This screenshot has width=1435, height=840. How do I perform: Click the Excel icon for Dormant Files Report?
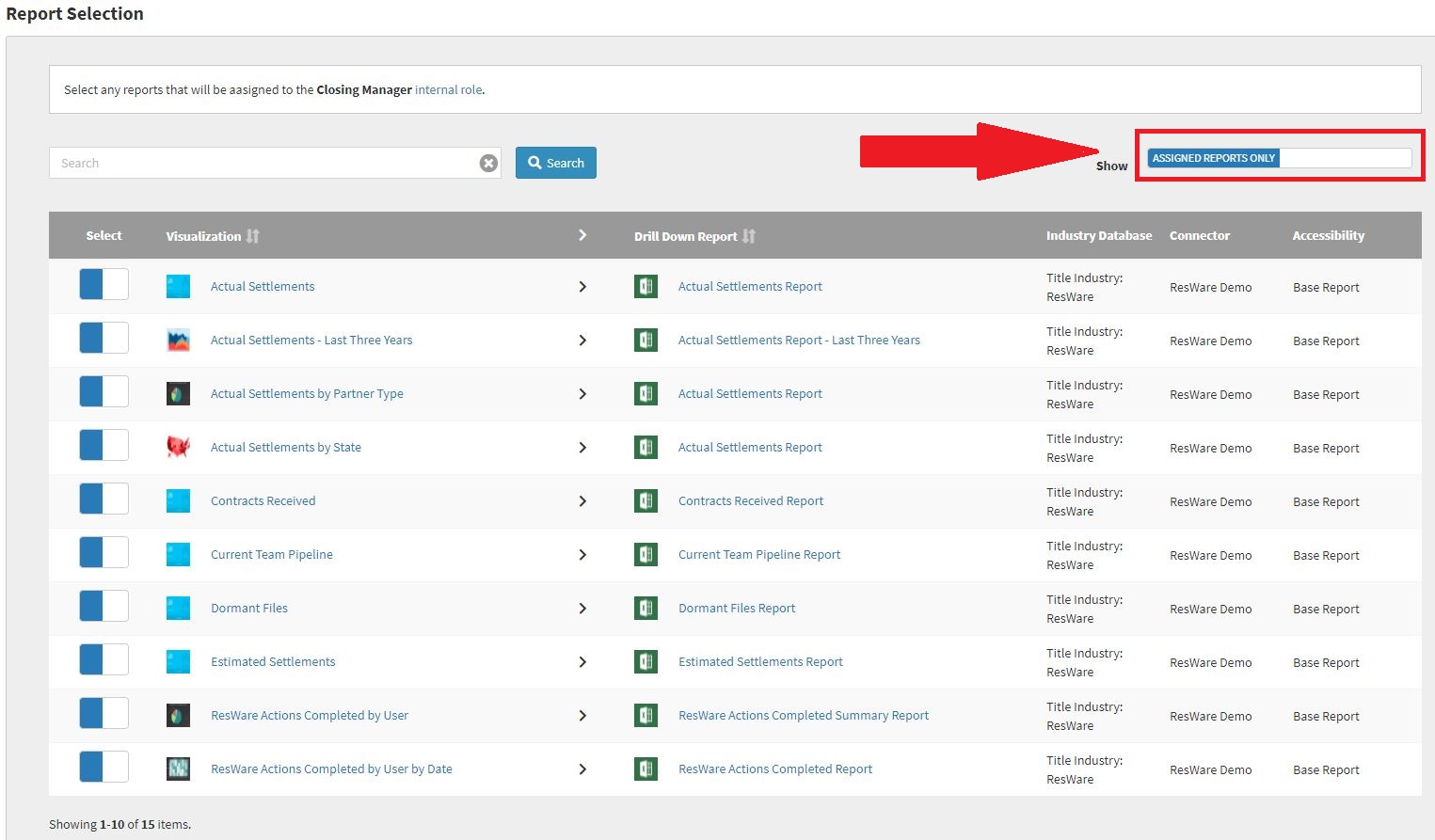tap(646, 609)
